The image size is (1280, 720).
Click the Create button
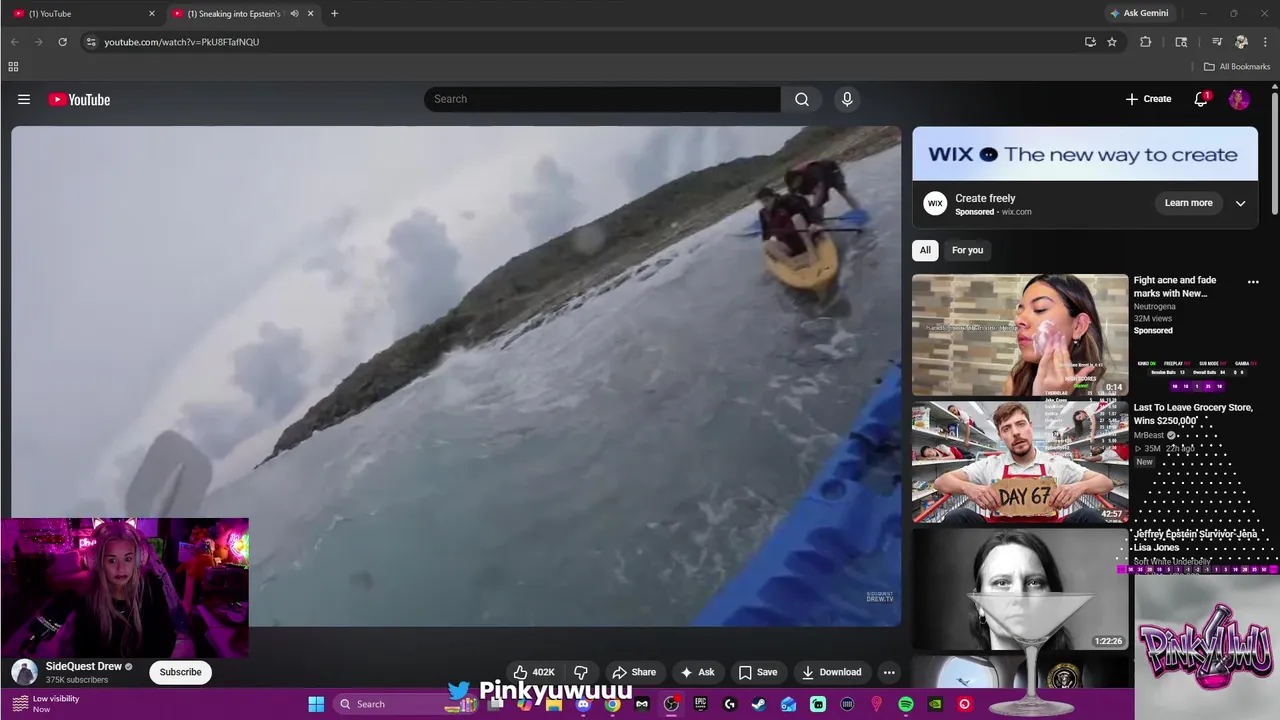coord(1148,99)
